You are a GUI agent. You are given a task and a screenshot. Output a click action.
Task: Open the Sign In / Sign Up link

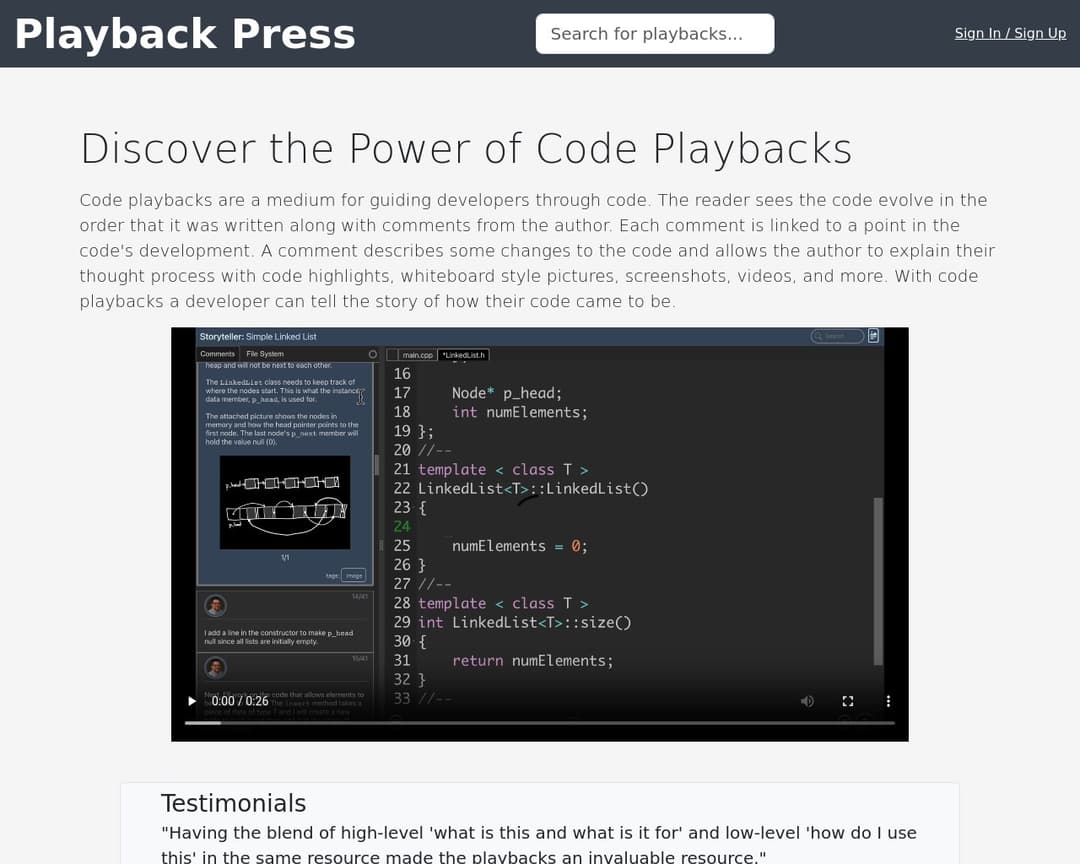[x=1009, y=33]
